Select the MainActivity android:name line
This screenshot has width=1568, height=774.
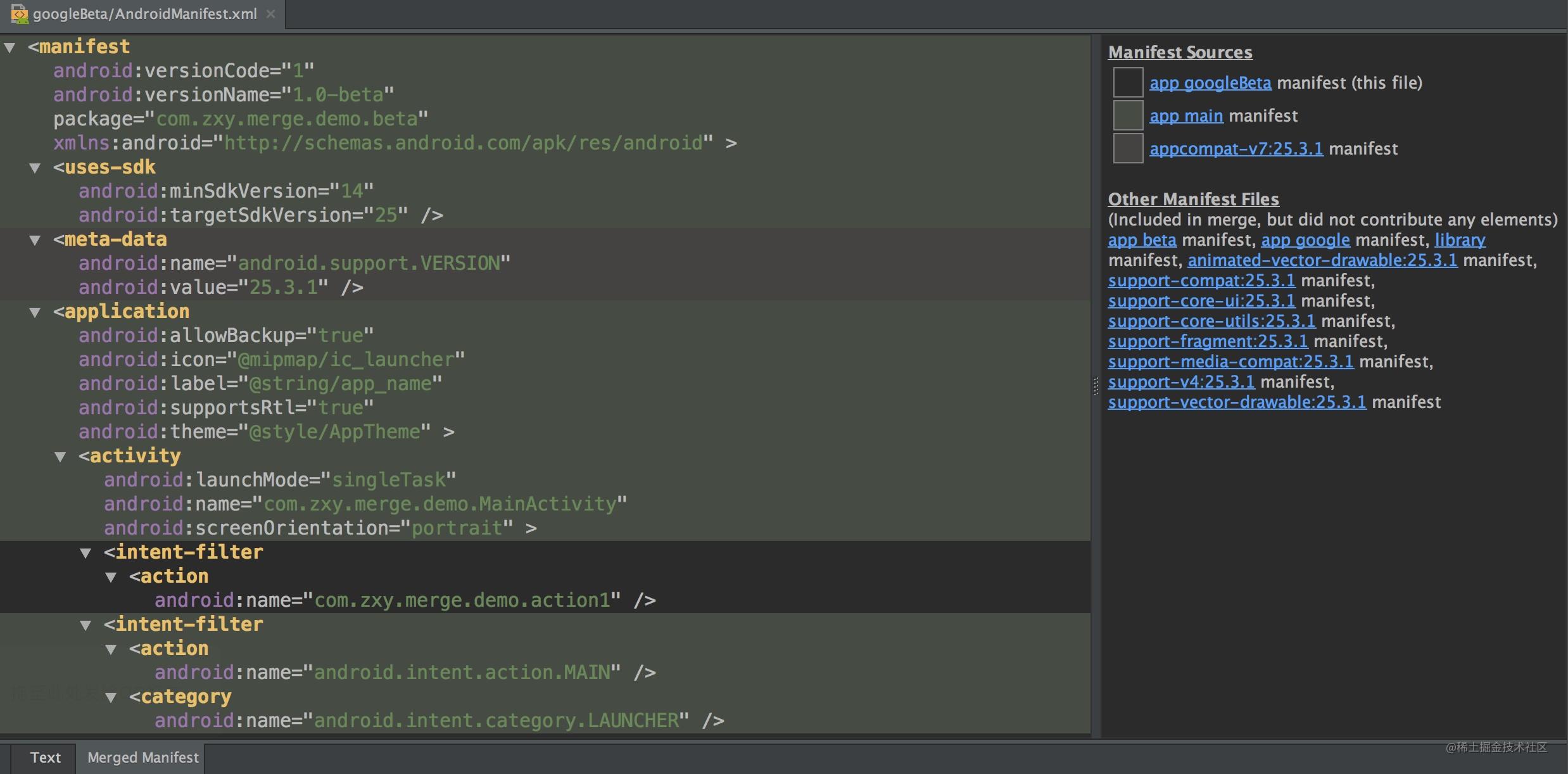(365, 504)
